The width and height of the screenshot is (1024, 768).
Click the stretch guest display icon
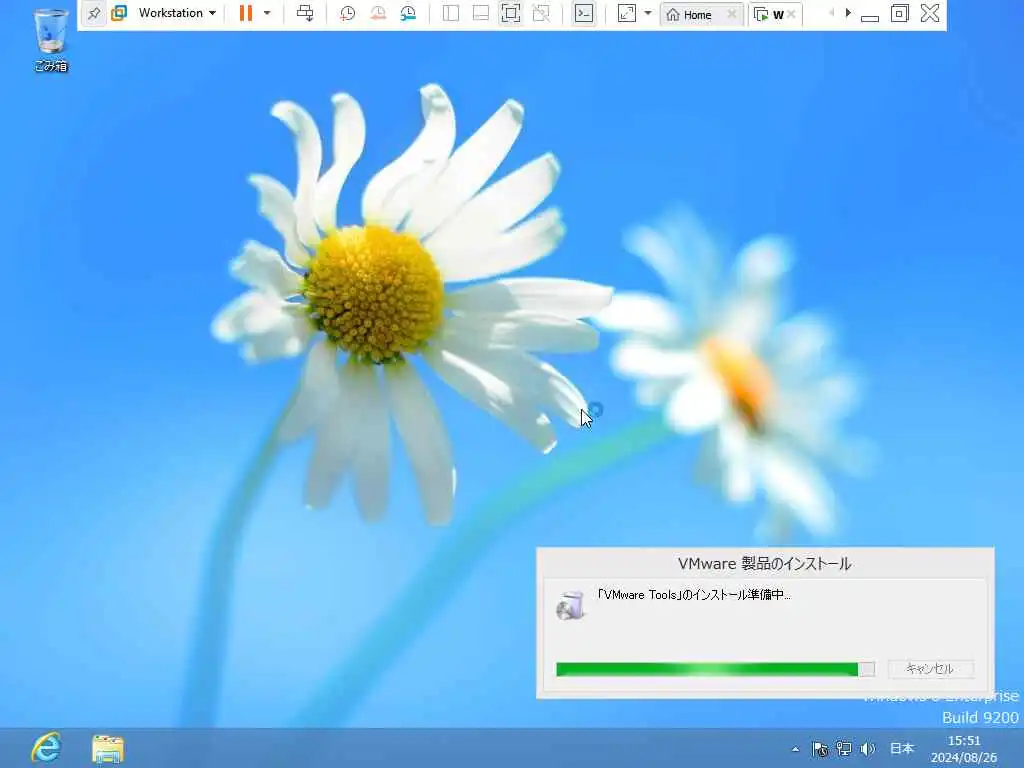[627, 13]
